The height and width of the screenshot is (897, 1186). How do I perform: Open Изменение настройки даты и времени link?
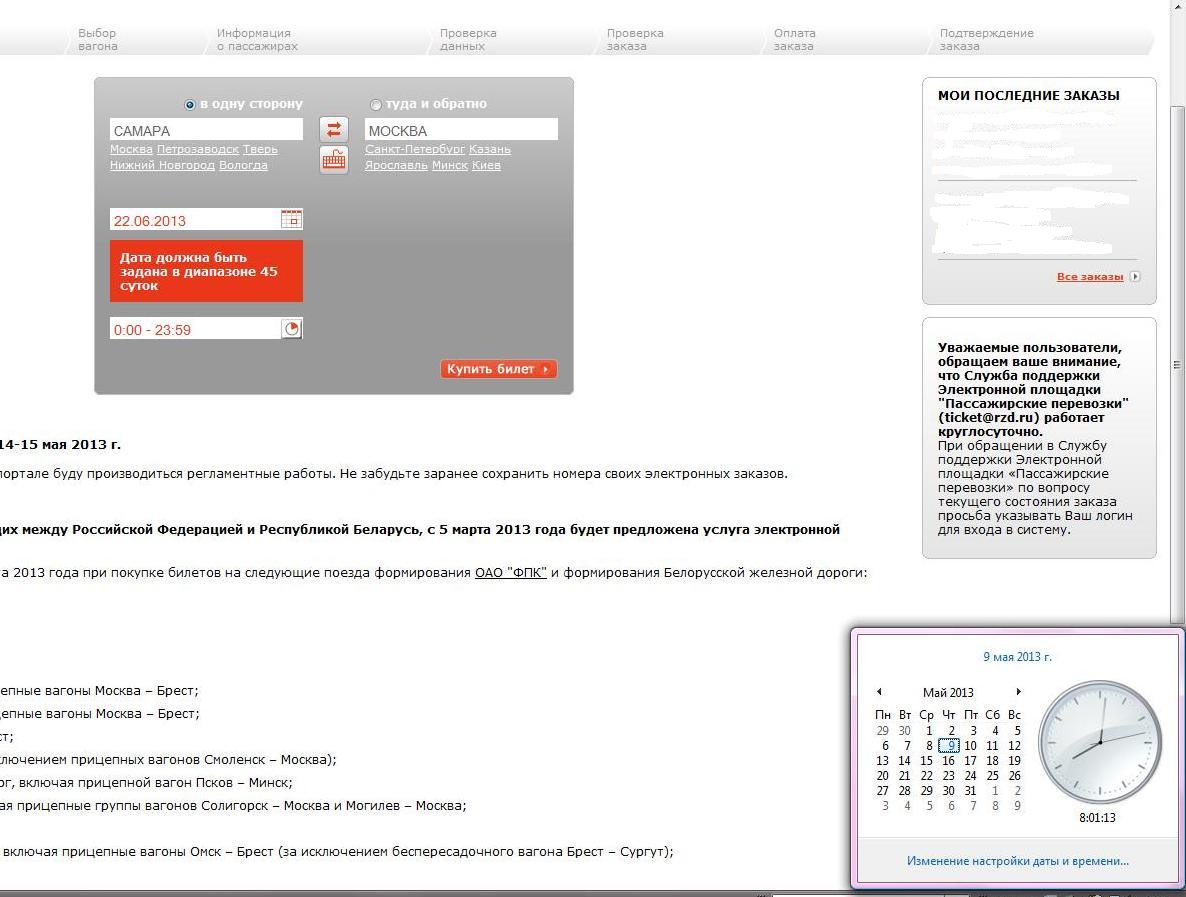tap(1017, 860)
